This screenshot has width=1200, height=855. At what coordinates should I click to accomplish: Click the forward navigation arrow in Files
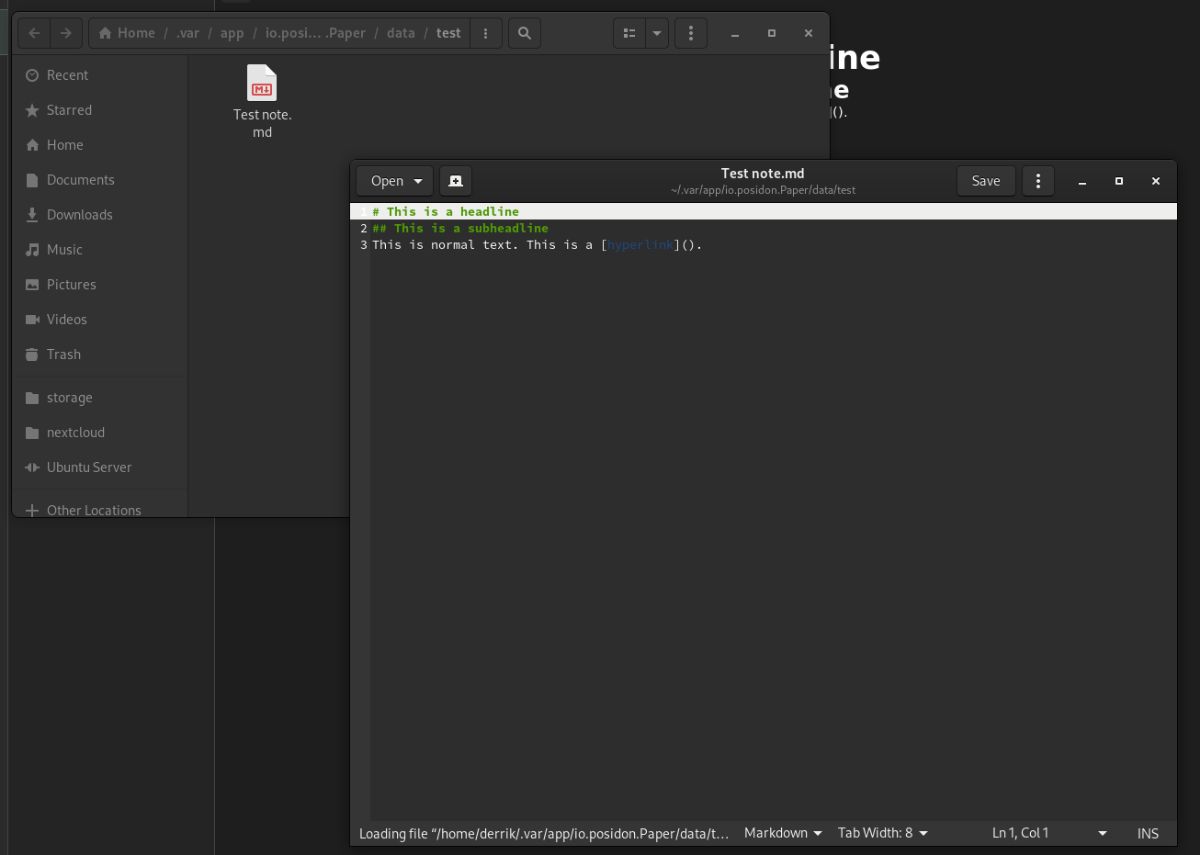[65, 32]
